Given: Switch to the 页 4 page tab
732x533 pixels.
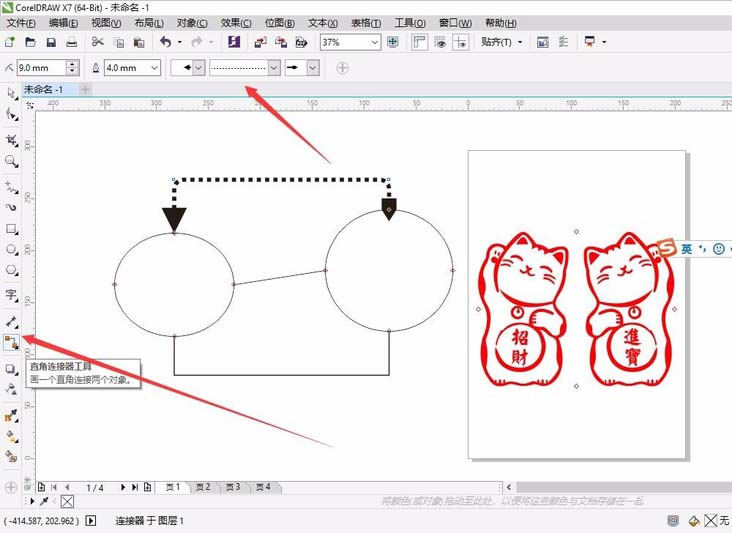Looking at the screenshot, I should [x=263, y=487].
